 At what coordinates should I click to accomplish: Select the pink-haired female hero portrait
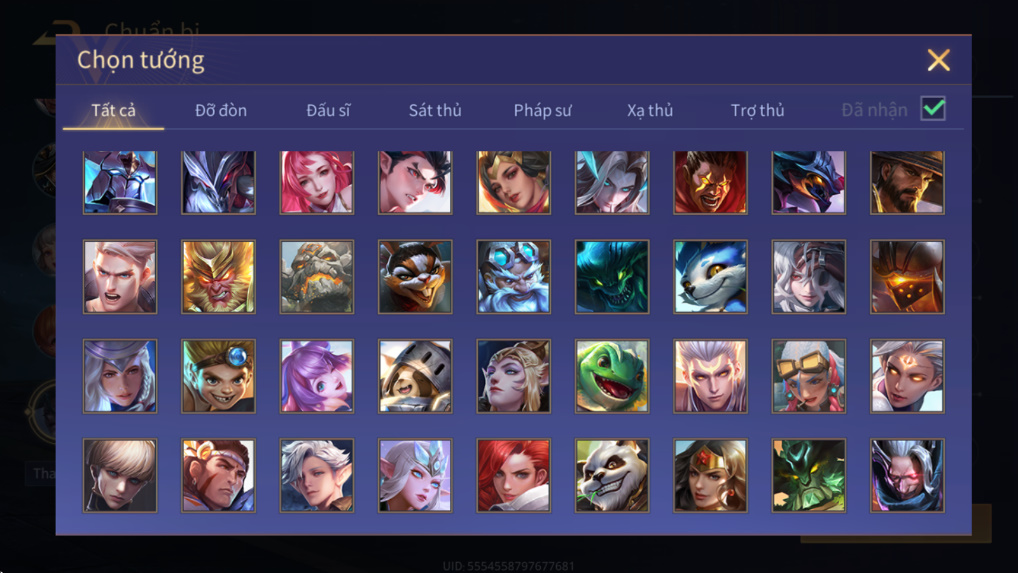[317, 182]
